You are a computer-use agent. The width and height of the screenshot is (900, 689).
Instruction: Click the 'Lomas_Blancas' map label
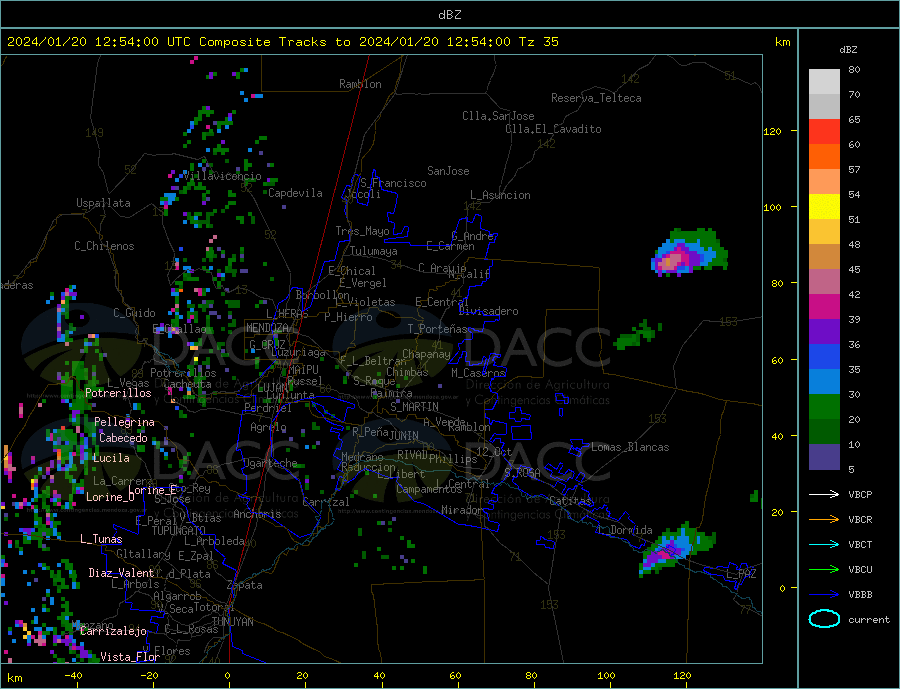click(630, 447)
